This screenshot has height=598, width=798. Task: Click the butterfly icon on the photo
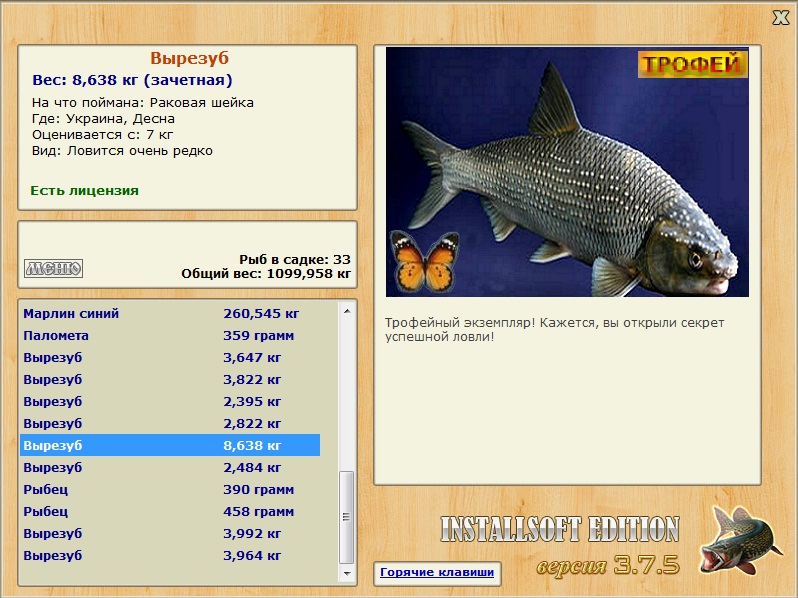pyautogui.click(x=424, y=262)
